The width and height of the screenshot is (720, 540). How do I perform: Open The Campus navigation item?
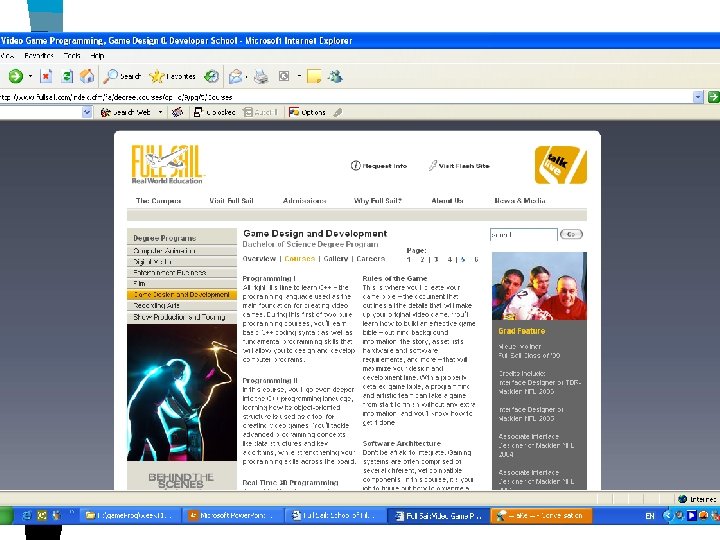click(x=158, y=201)
